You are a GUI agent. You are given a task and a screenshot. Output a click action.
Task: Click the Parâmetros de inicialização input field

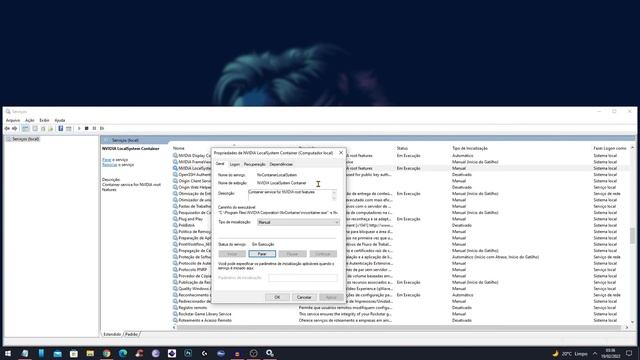[302, 278]
